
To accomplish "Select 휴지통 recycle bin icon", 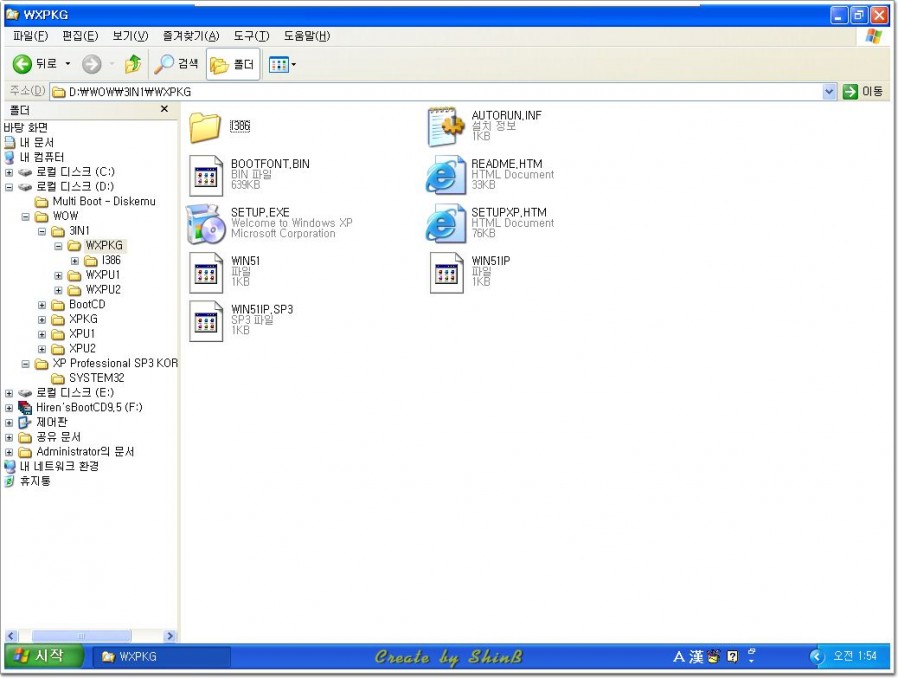I will click(x=9, y=481).
